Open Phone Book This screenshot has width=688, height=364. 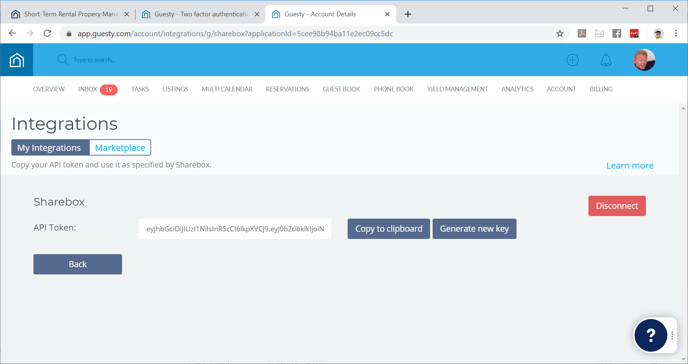pos(394,89)
